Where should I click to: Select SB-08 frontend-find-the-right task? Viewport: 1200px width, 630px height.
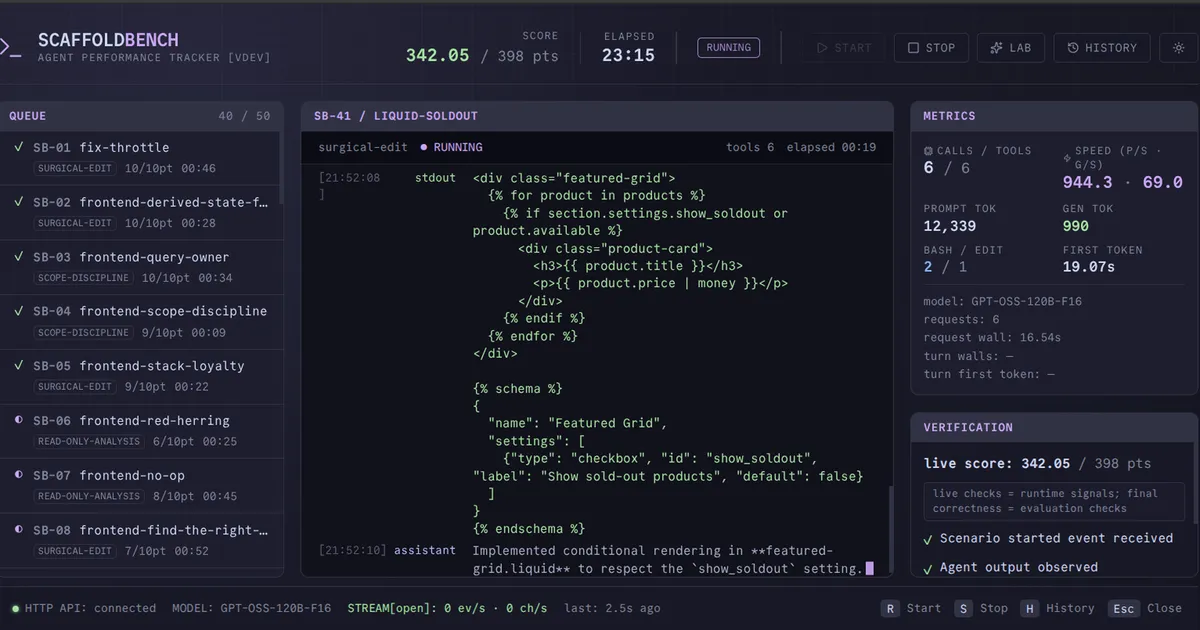141,540
